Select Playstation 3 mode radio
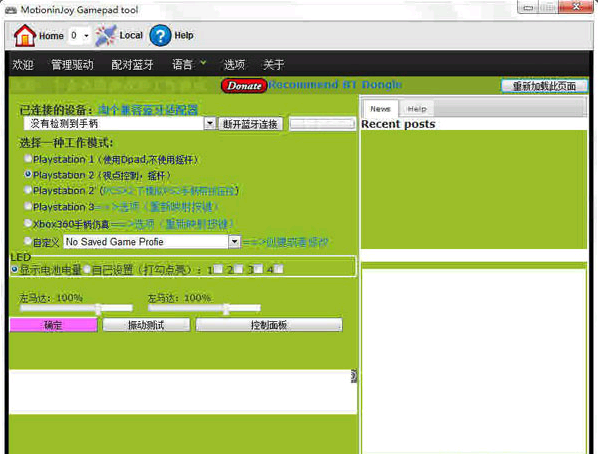 [27, 206]
